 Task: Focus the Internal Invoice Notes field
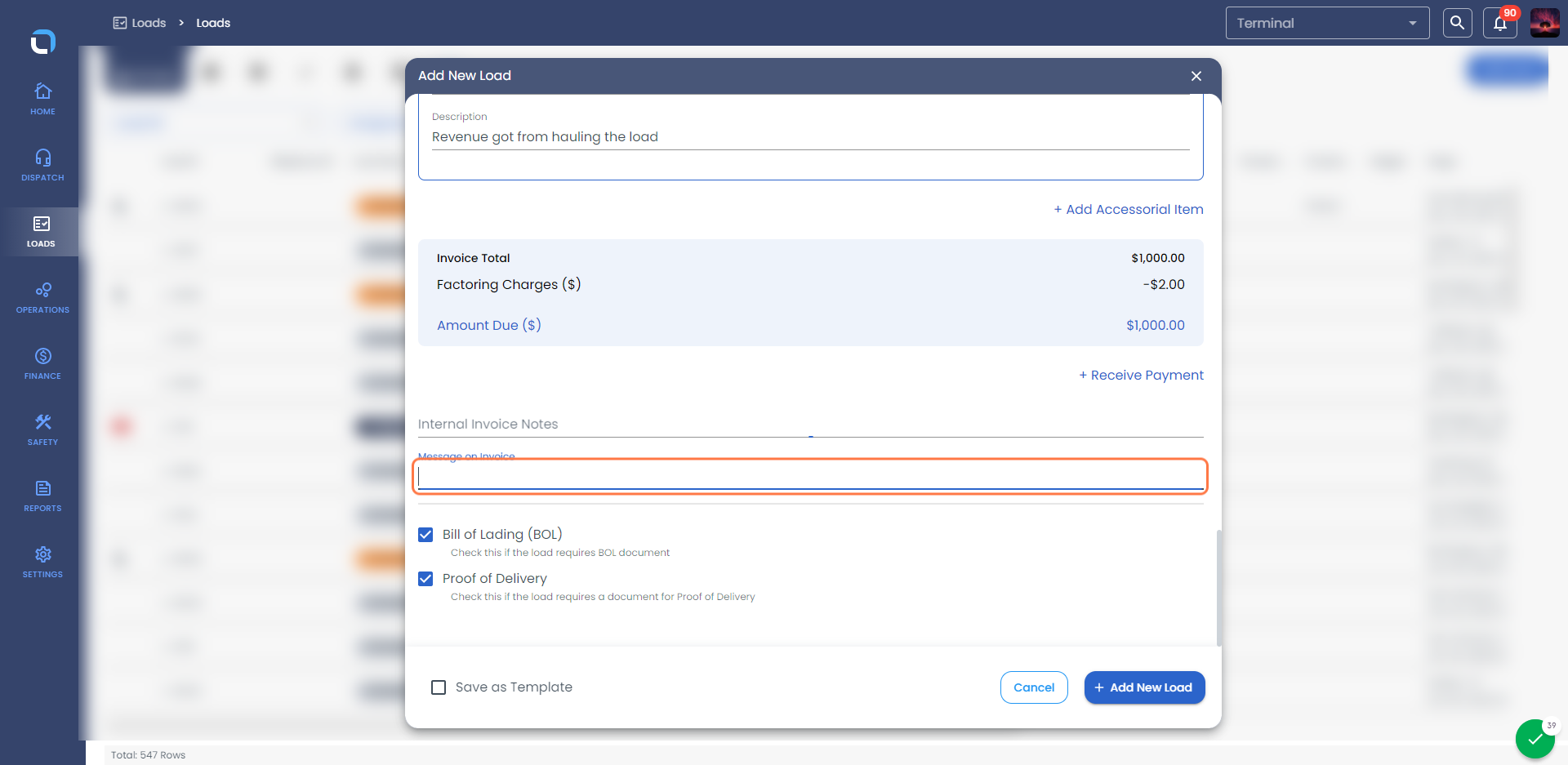click(x=810, y=425)
